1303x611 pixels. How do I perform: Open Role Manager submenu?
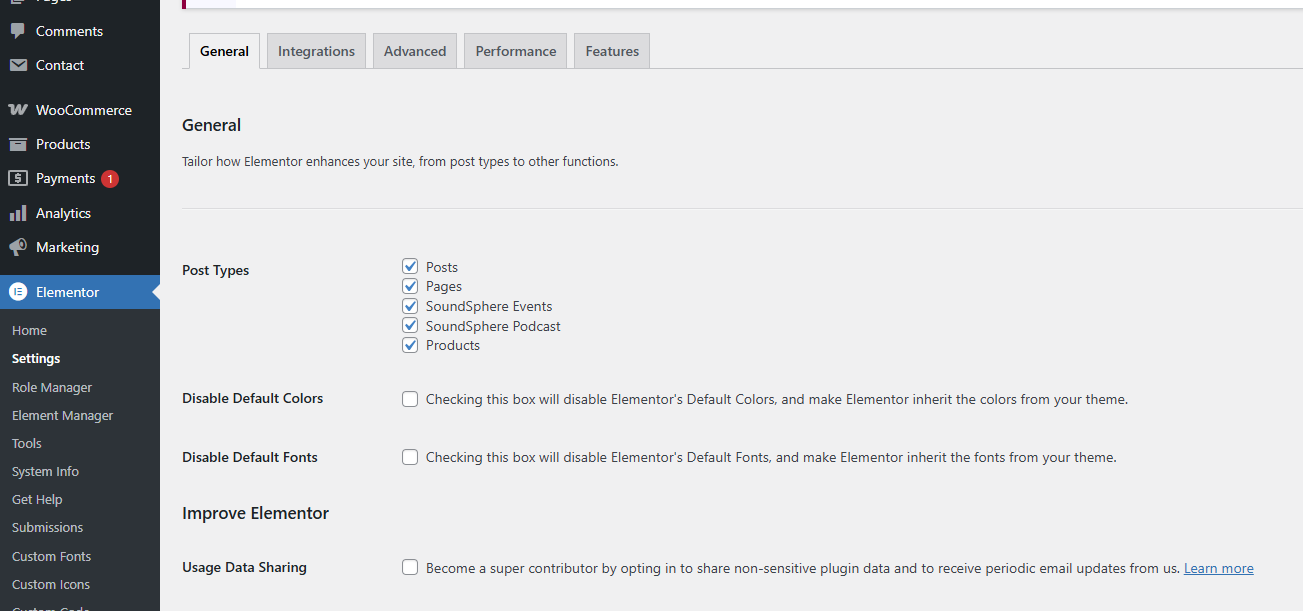point(52,387)
